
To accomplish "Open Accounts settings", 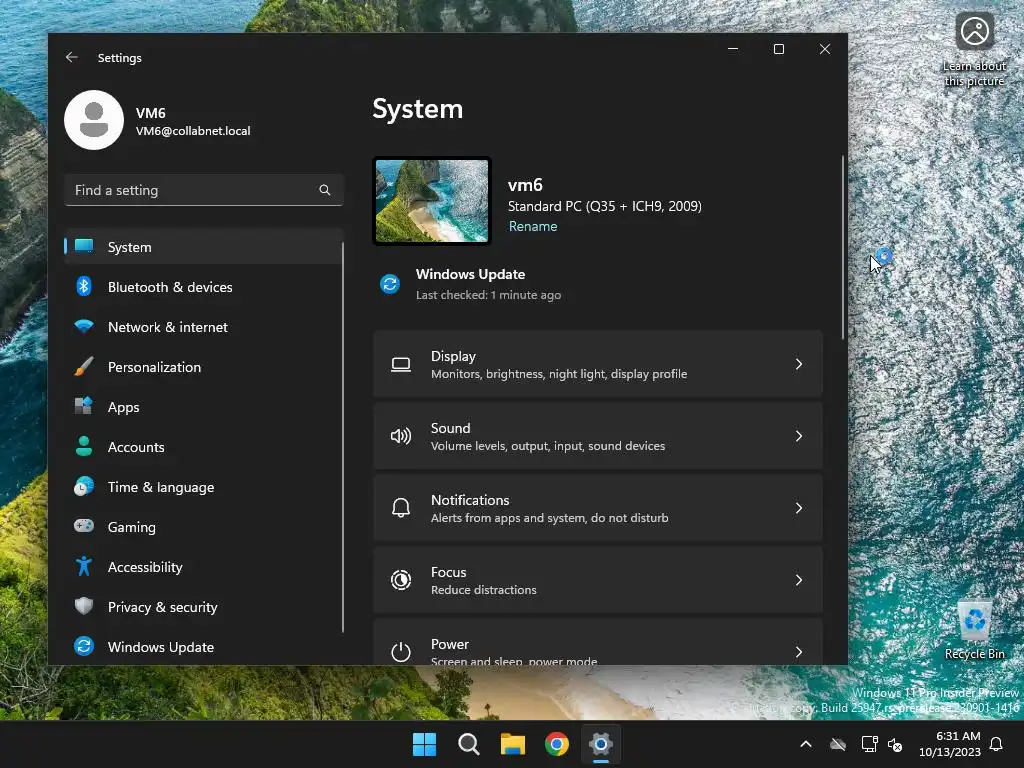I will 204,447.
